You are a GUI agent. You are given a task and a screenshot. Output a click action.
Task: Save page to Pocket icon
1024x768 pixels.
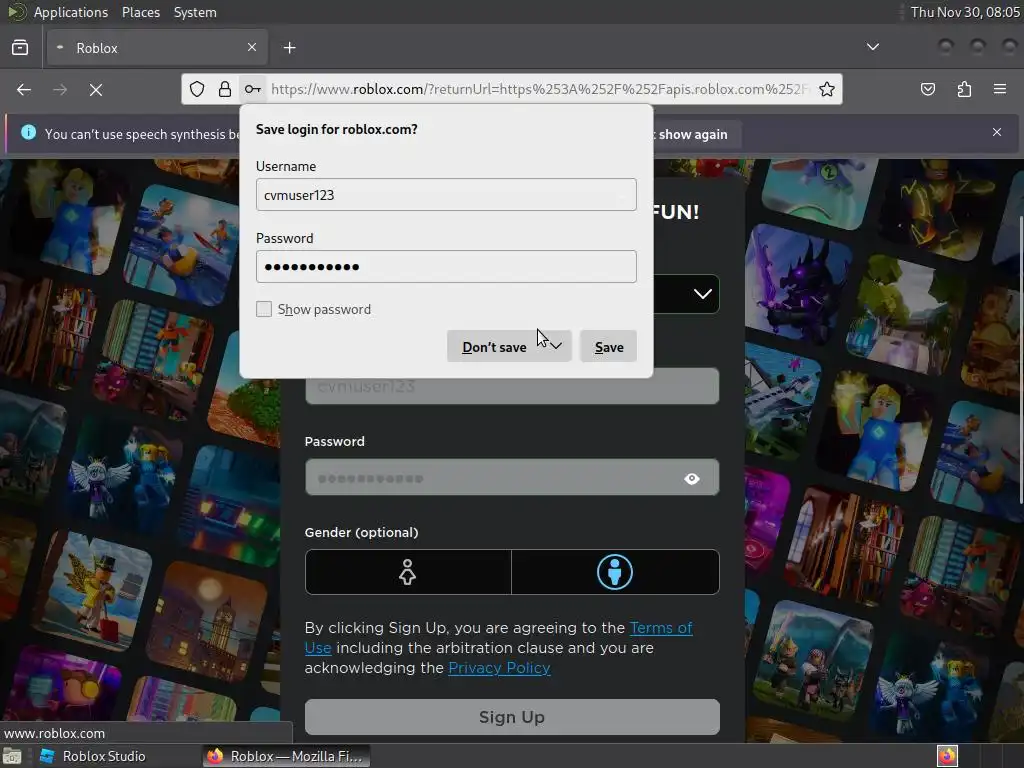point(927,89)
